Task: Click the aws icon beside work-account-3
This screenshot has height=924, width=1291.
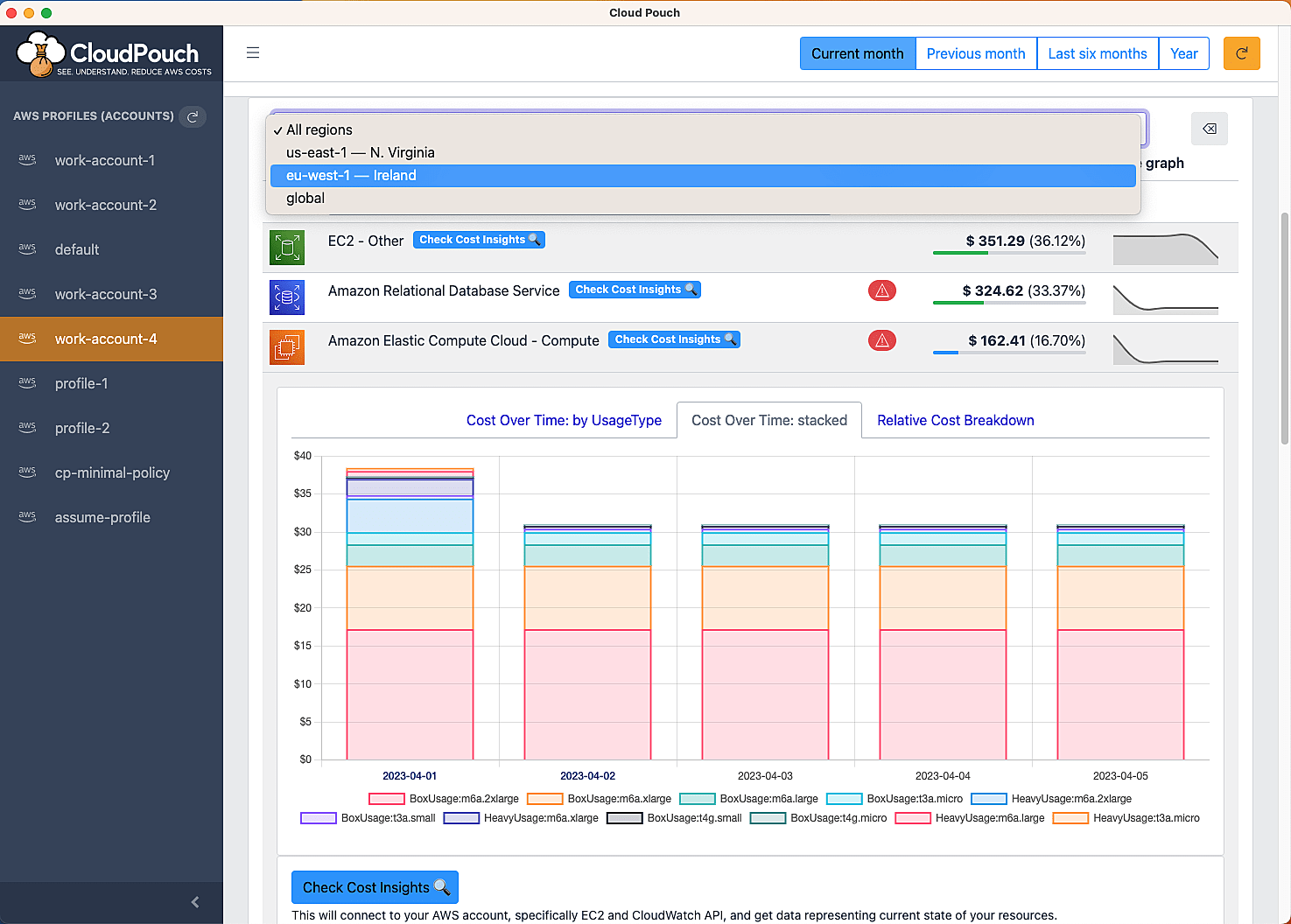Action: (27, 294)
